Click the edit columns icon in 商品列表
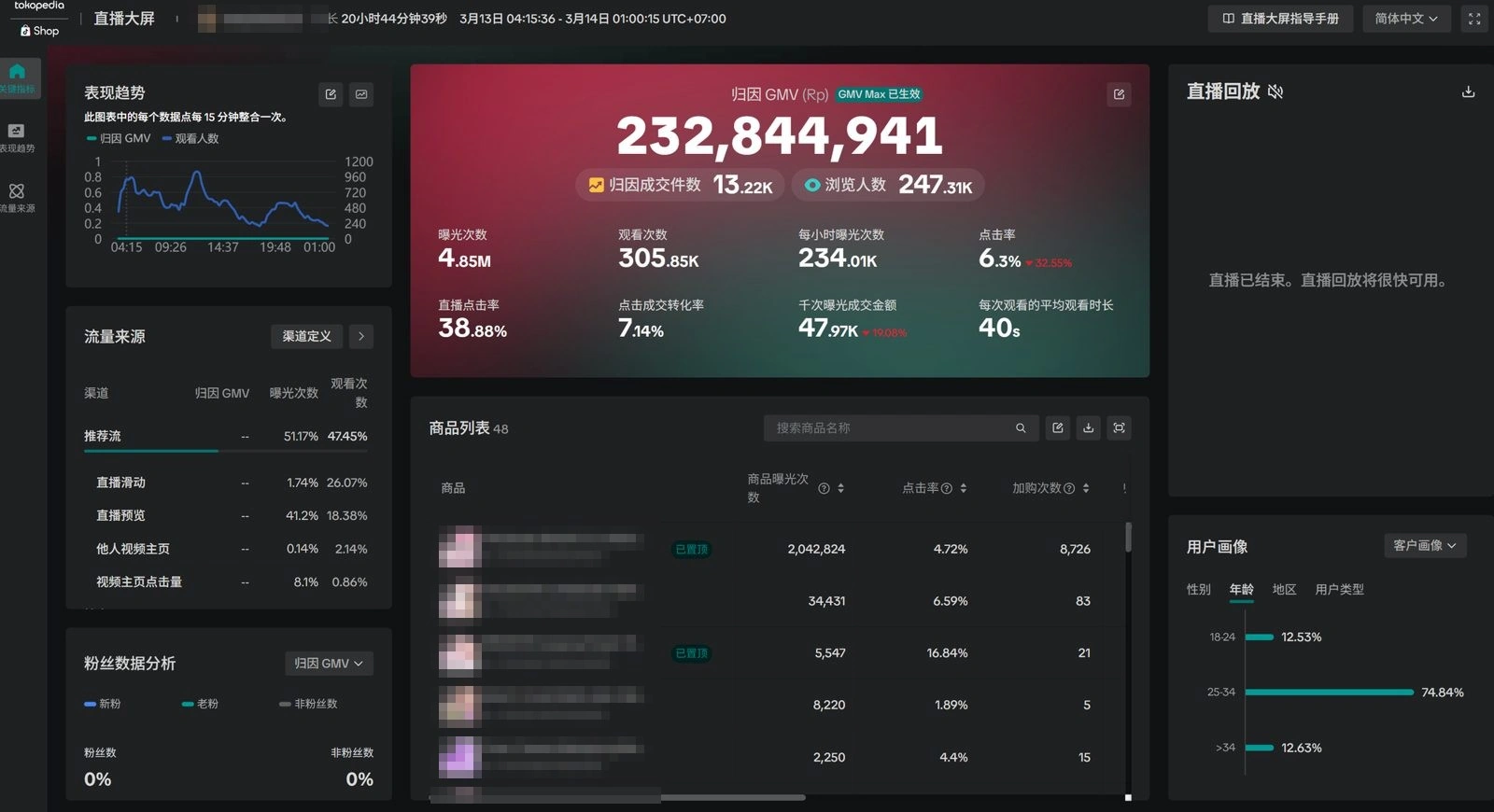Viewport: 1494px width, 812px height. coord(1058,428)
